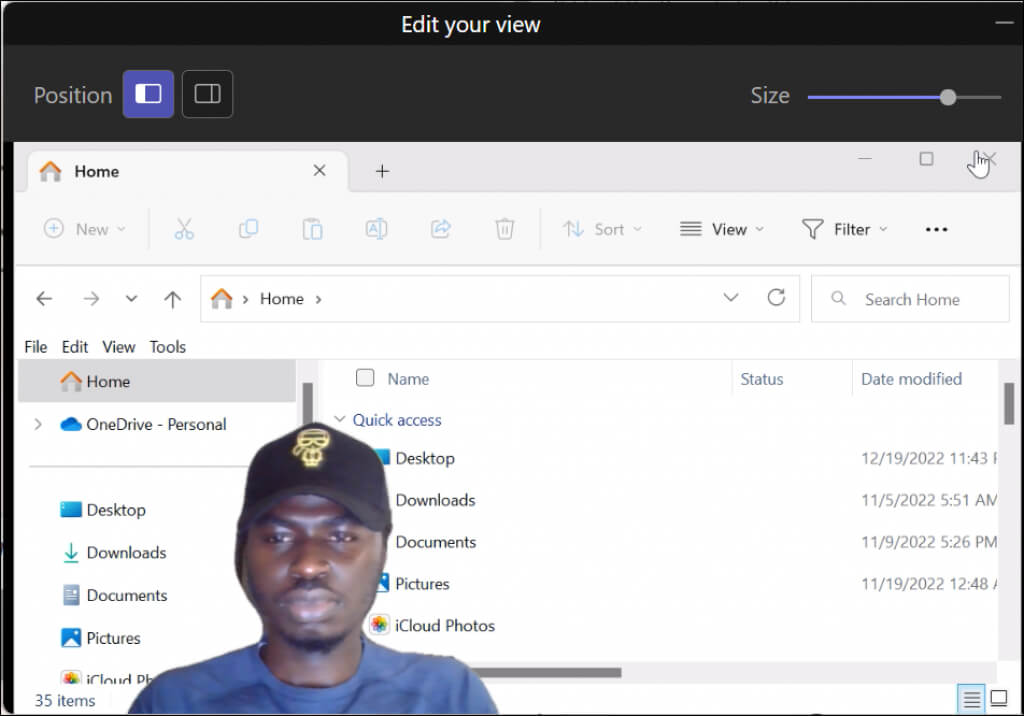Click the Search Home field
This screenshot has width=1024, height=716.
tap(910, 299)
